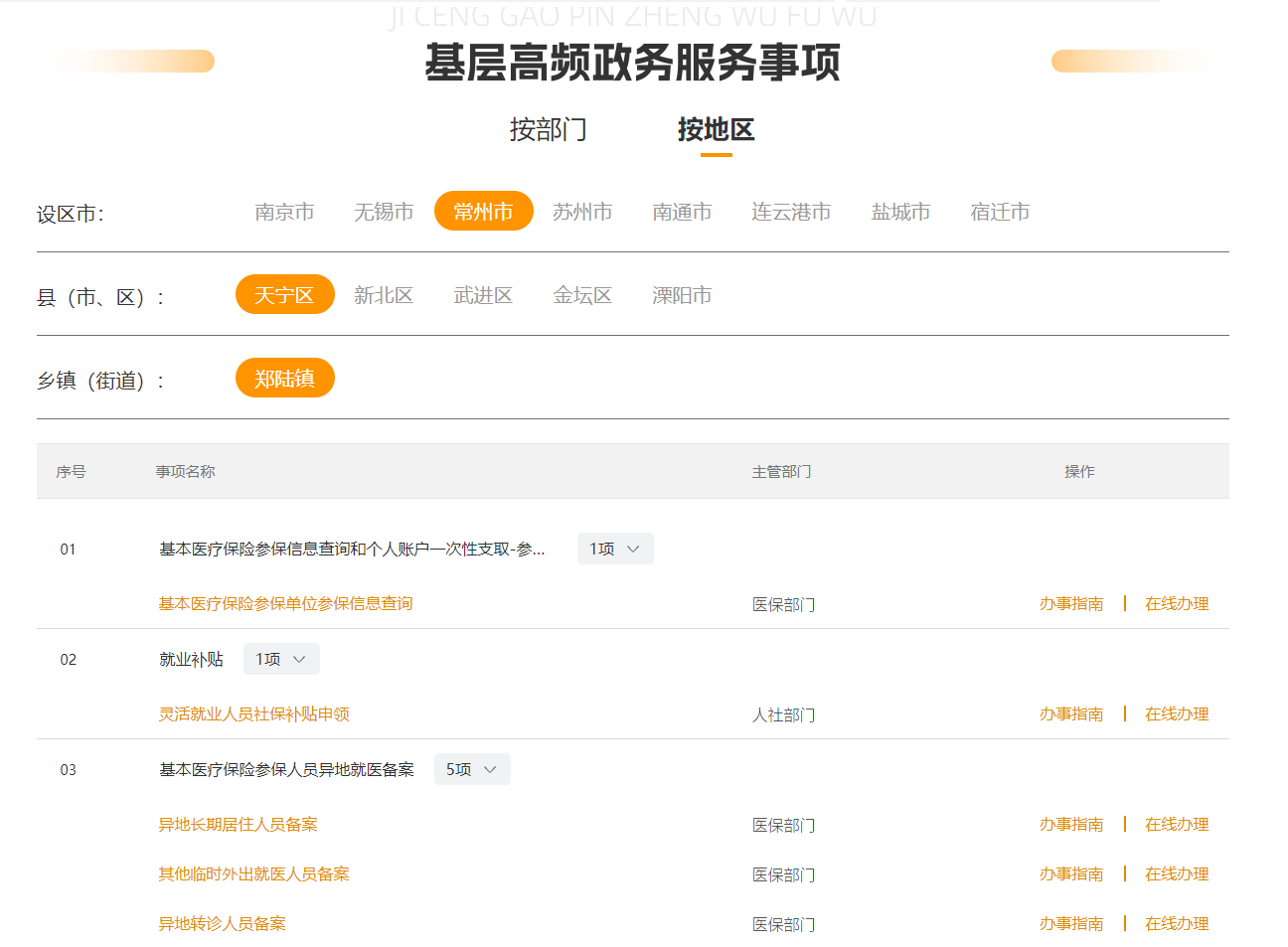1288x947 pixels.
Task: Collapse the 1项 dropdown beside 就业补贴
Action: (x=280, y=659)
